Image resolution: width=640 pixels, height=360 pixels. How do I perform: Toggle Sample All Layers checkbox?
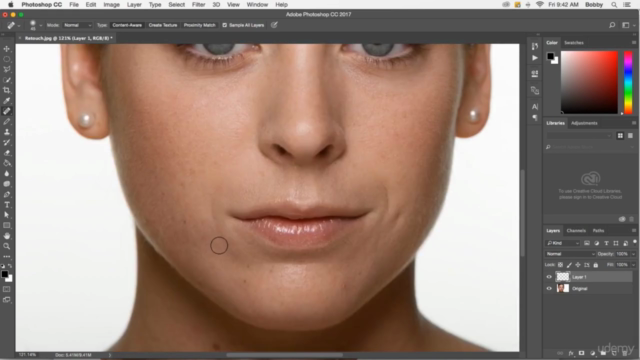coord(224,25)
